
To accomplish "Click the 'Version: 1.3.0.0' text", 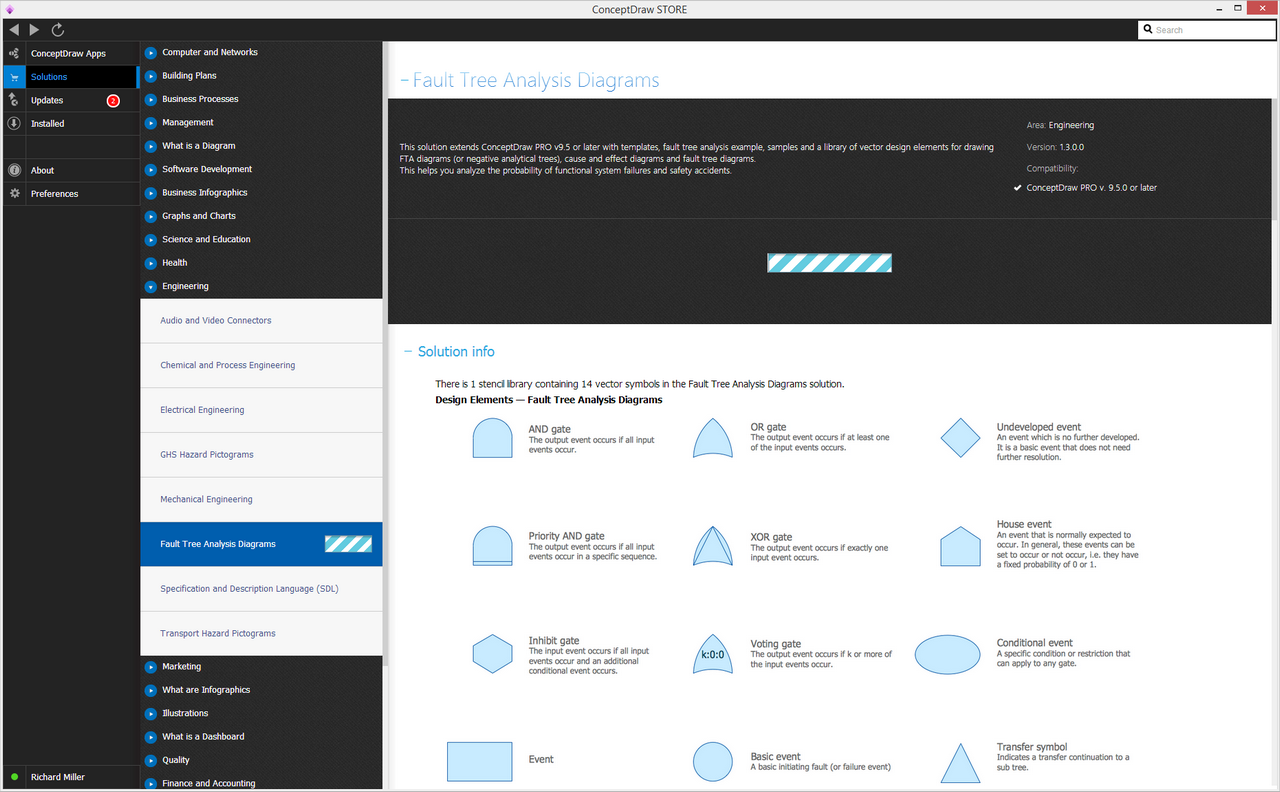I will point(1055,147).
